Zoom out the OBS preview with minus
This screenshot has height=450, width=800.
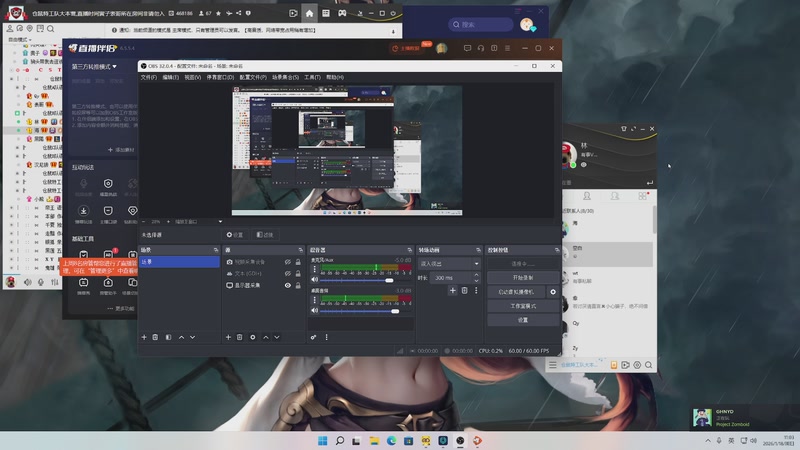point(143,222)
